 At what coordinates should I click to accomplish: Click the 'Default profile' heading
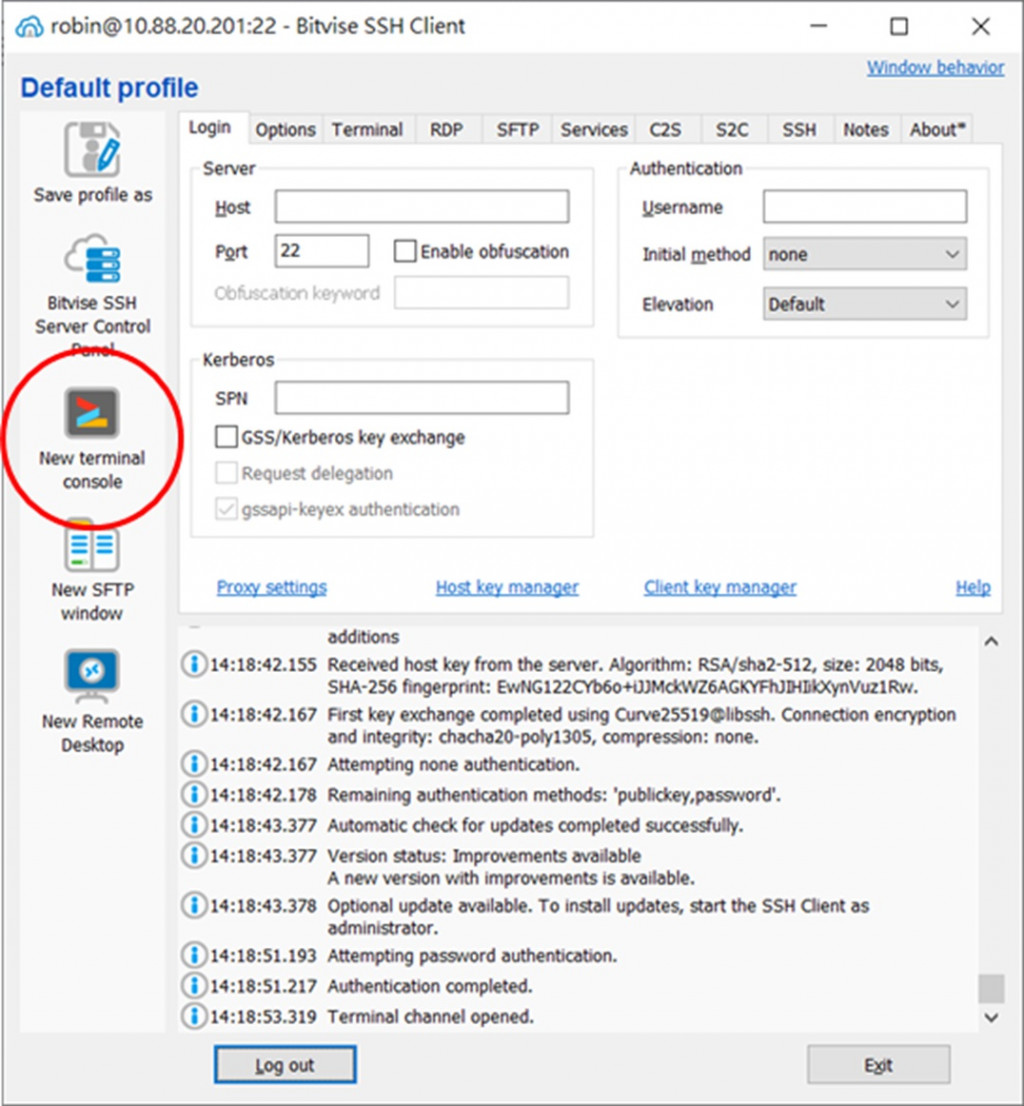(x=109, y=87)
